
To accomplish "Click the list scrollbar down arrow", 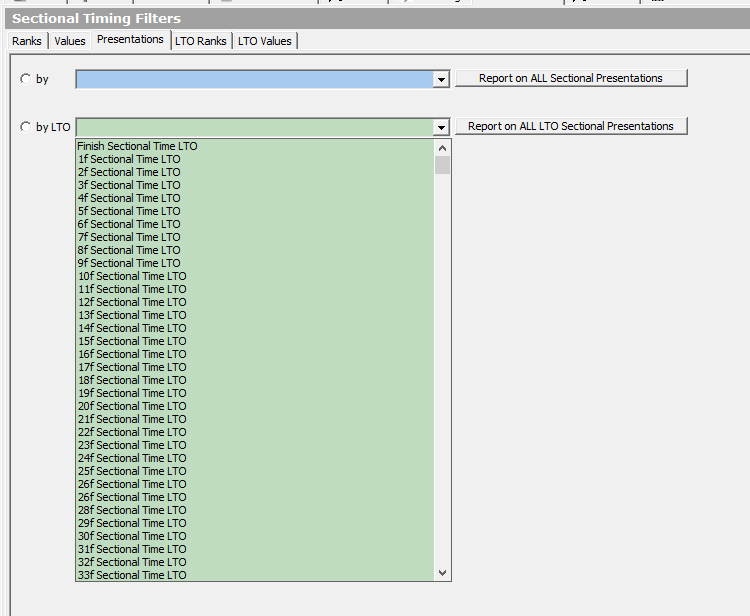I will (442, 572).
